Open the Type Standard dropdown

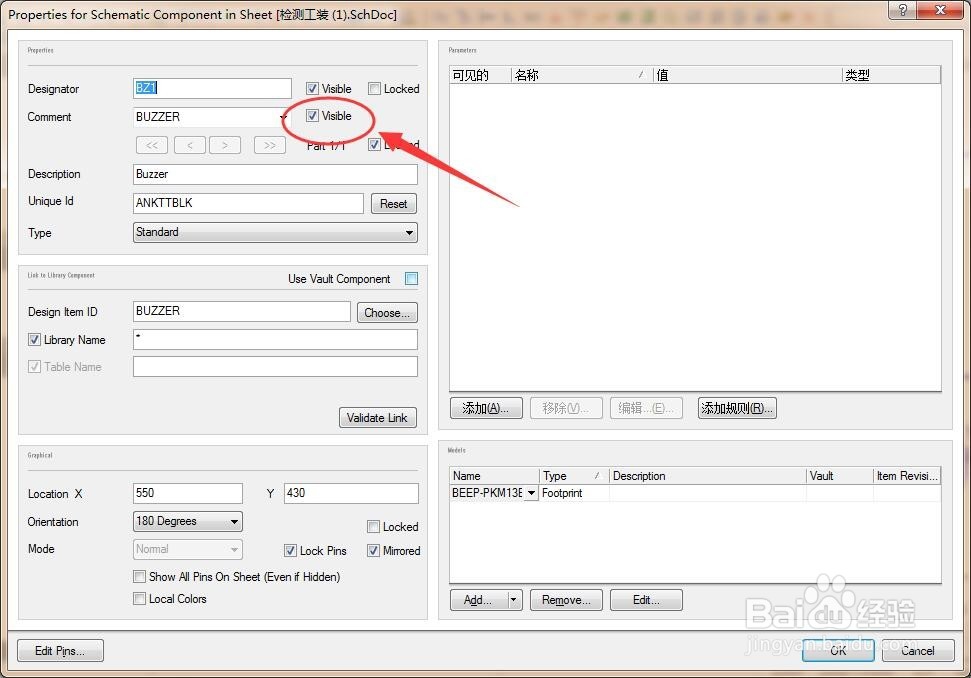pos(409,233)
